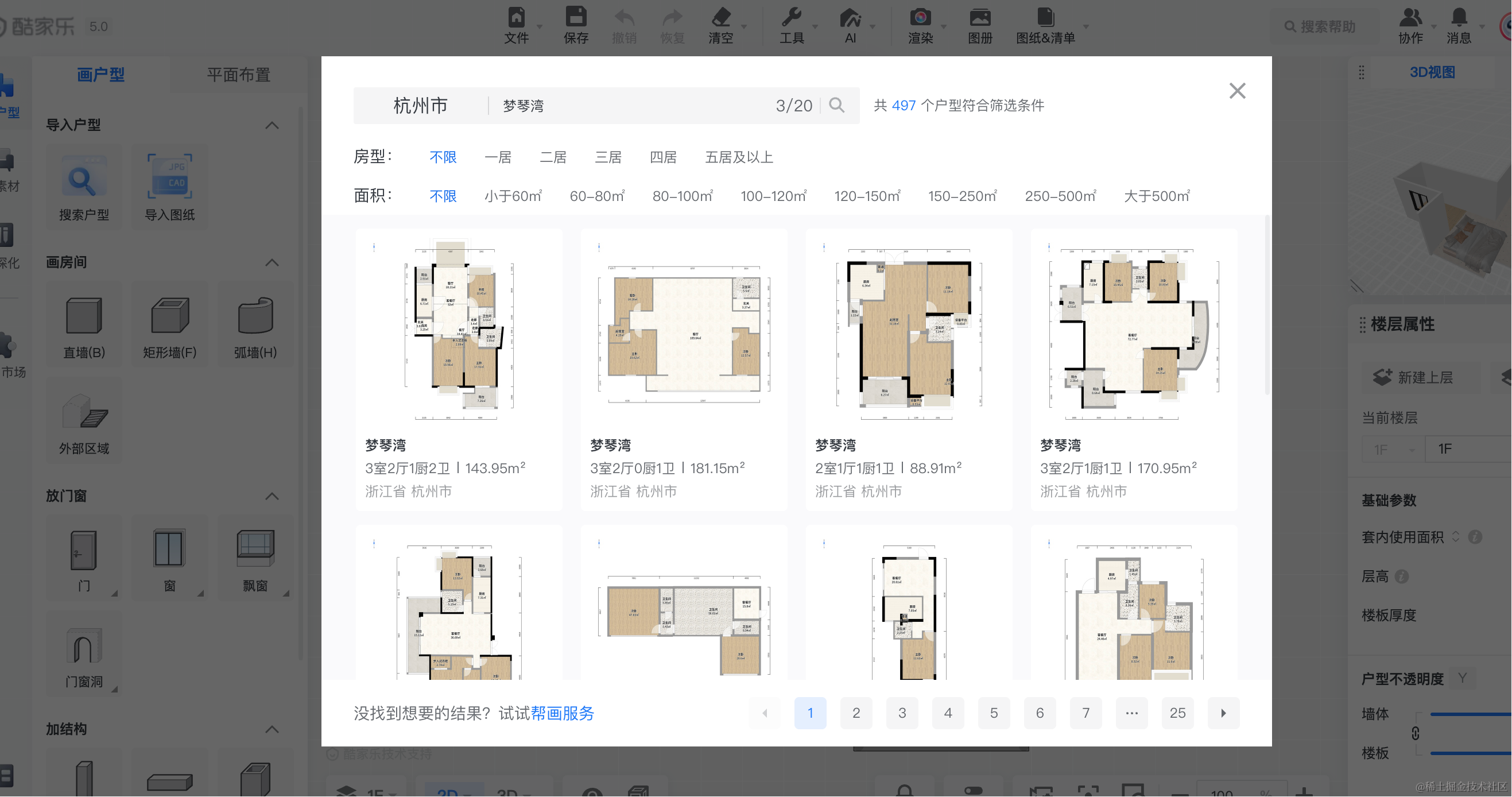Select area filter 小于60㎡
This screenshot has height=797, width=1512.
pyautogui.click(x=513, y=196)
